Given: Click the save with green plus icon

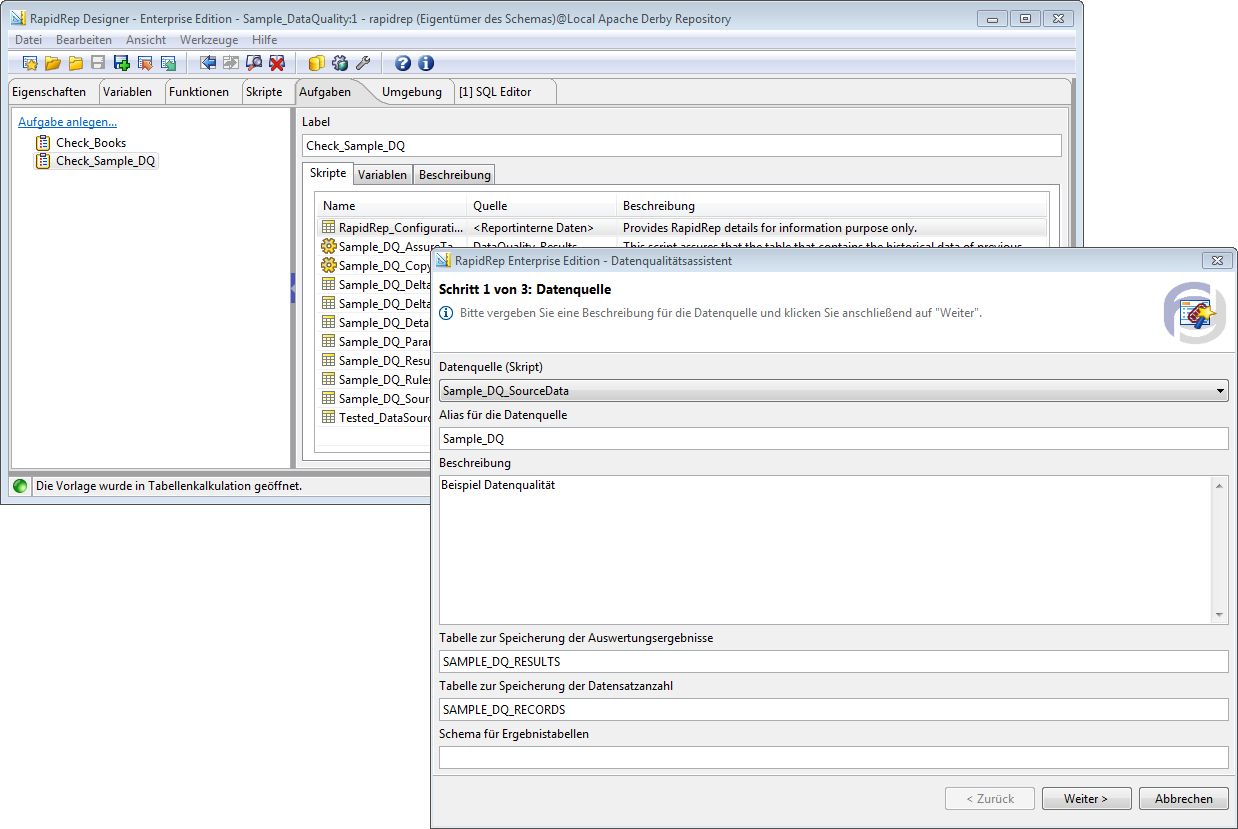Looking at the screenshot, I should (122, 63).
